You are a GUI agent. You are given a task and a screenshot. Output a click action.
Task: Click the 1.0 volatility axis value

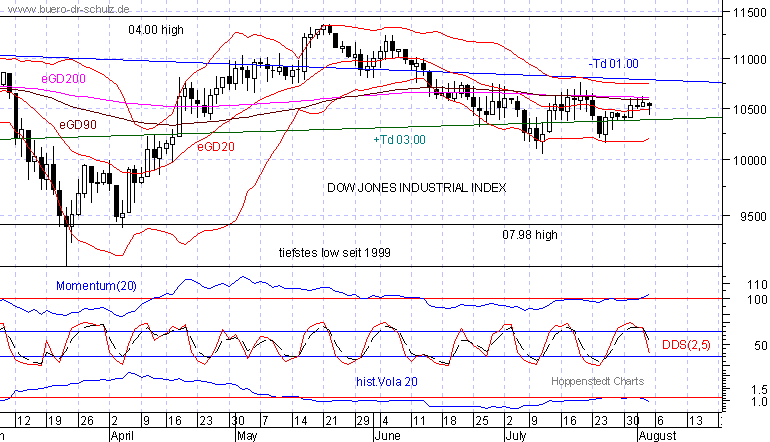[x=759, y=402]
